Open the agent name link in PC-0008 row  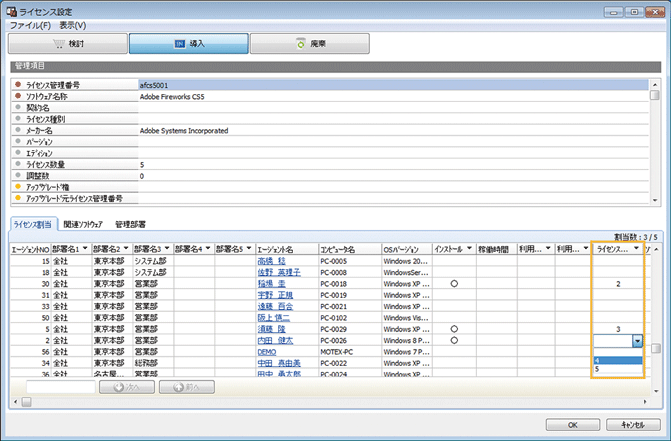pos(279,272)
